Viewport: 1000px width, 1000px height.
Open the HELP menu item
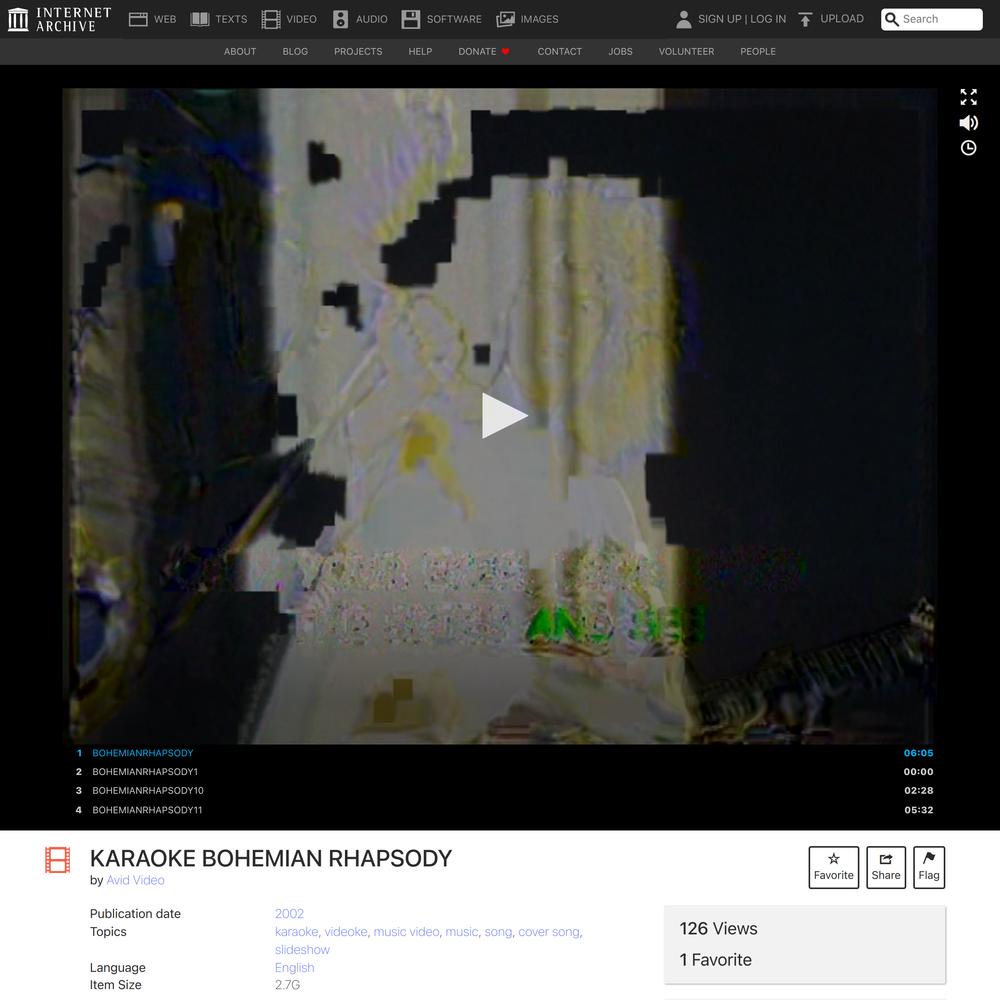point(420,52)
